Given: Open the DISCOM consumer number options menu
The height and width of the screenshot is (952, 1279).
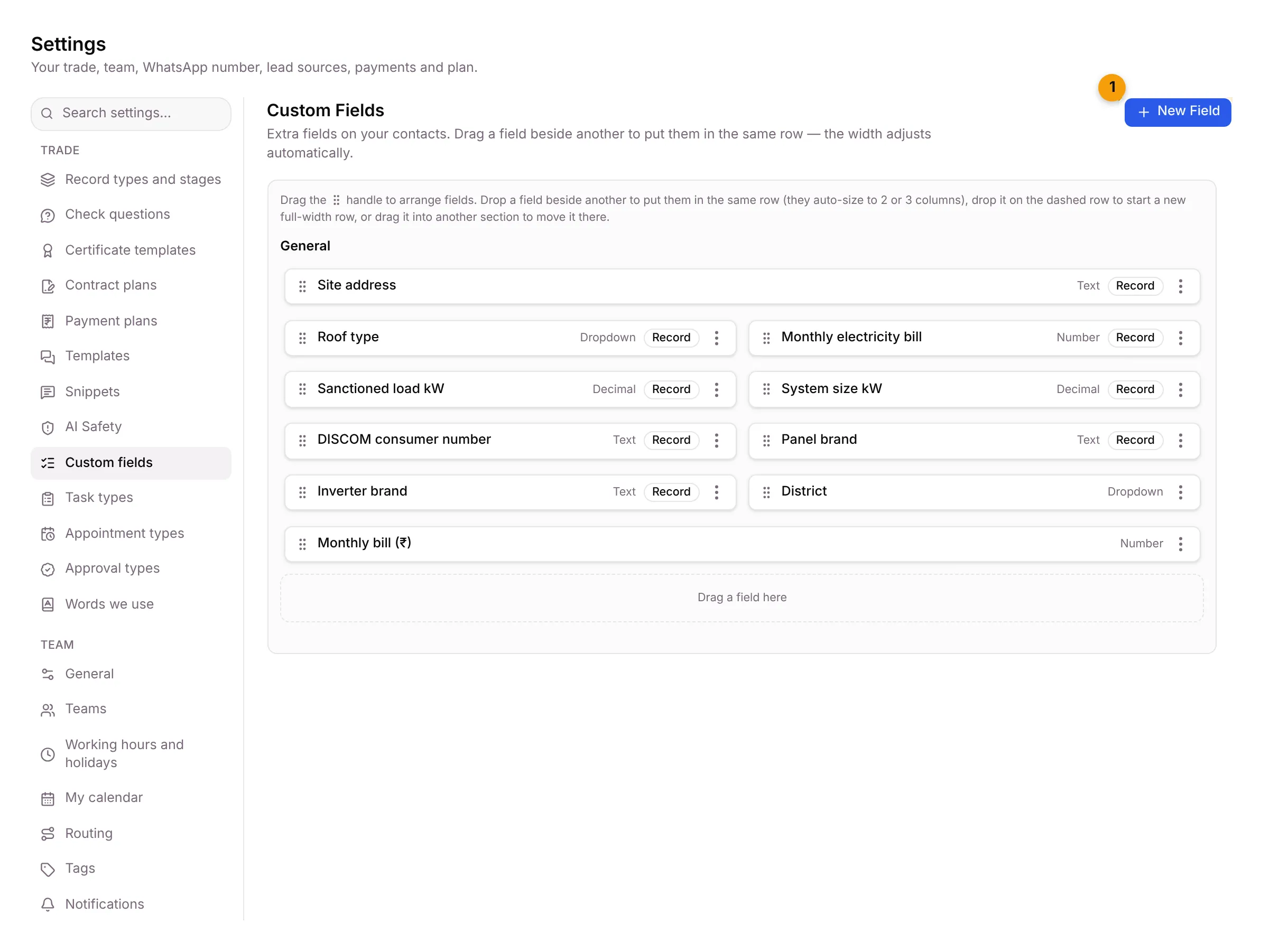Looking at the screenshot, I should [716, 441].
